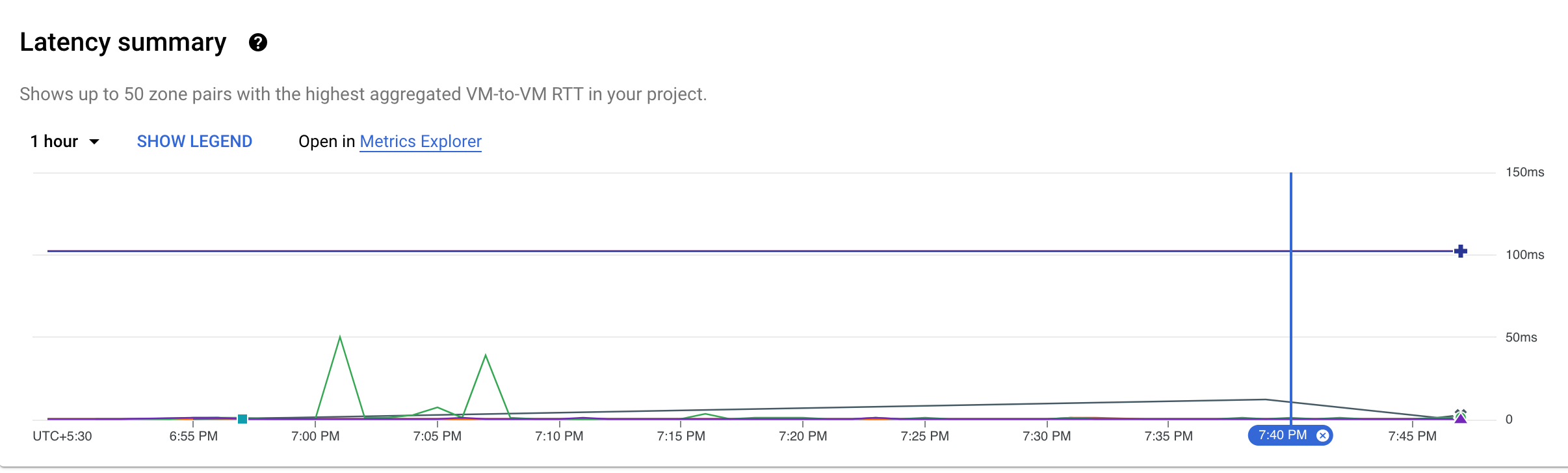The width and height of the screenshot is (1568, 473).
Task: Click the dark gray line's peak before 7:40 PM
Action: [x=1265, y=399]
